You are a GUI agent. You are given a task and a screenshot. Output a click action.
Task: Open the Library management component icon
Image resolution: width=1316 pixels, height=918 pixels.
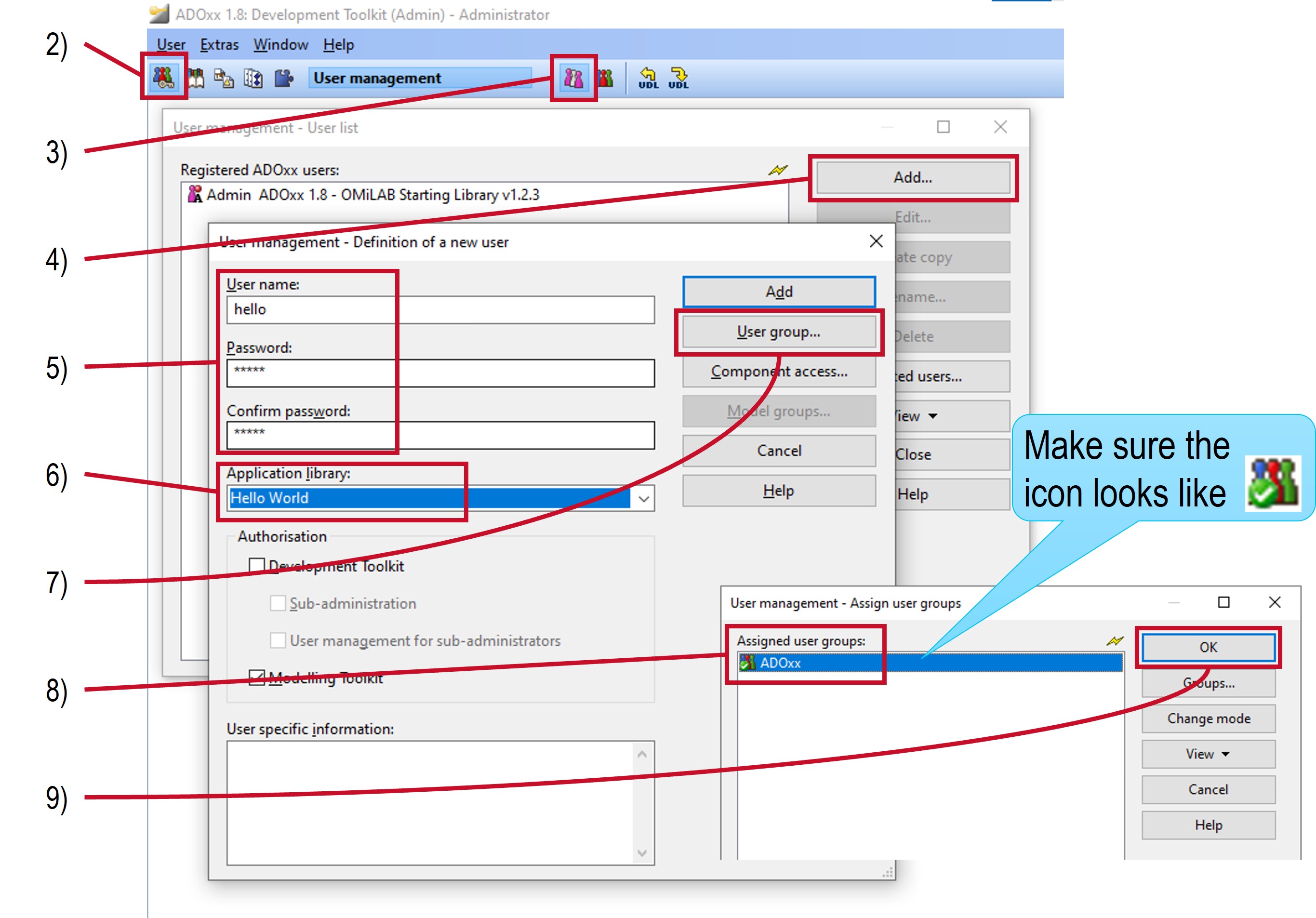click(196, 78)
